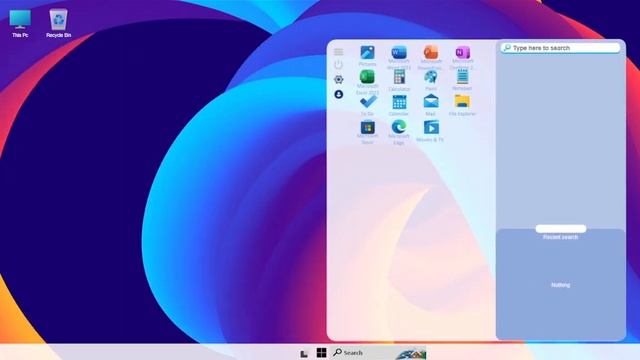Open the user account icon in Start sidebar
Image resolution: width=640 pixels, height=360 pixels.
pyautogui.click(x=338, y=94)
